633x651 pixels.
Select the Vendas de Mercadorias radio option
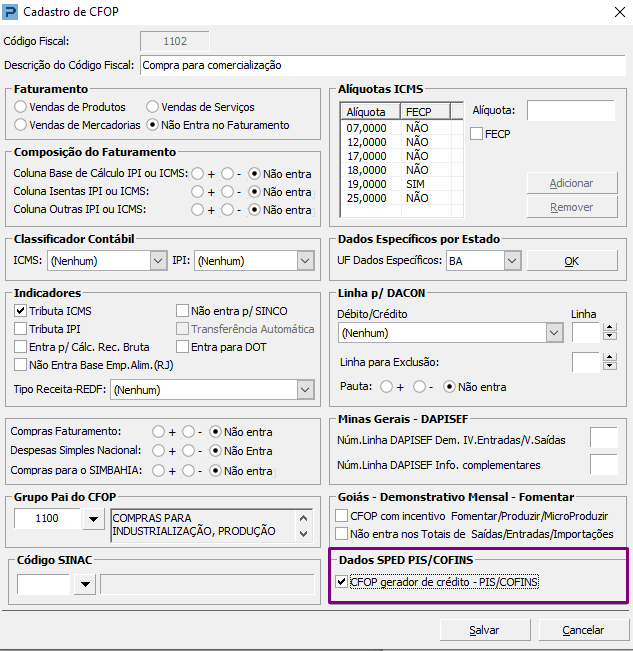(x=20, y=125)
